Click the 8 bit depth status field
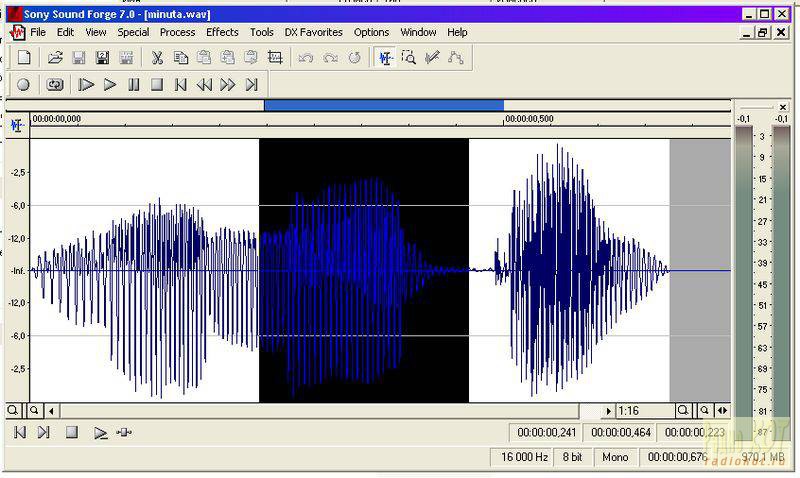Screen dimensions: 800x478 pos(572,457)
